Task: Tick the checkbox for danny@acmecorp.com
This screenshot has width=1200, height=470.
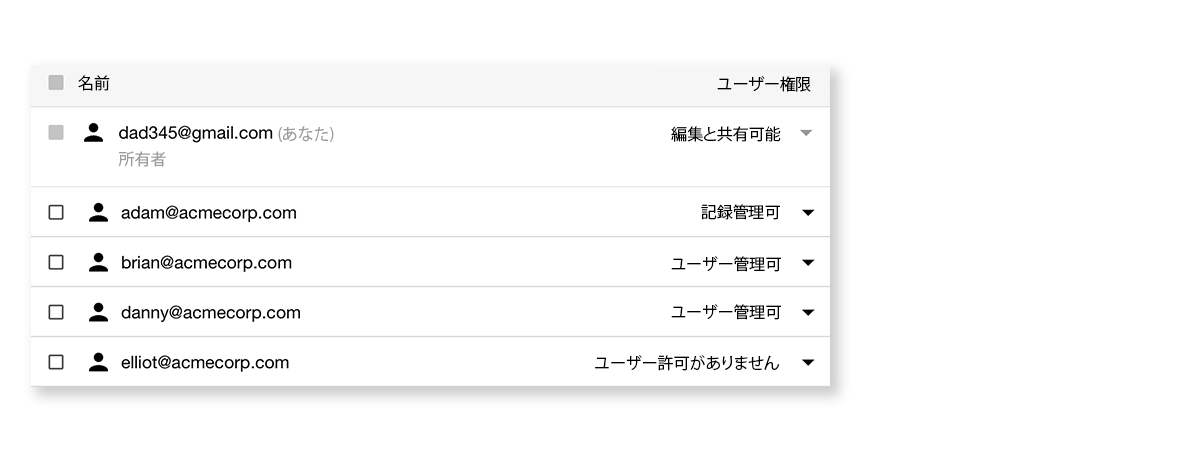Action: click(56, 312)
